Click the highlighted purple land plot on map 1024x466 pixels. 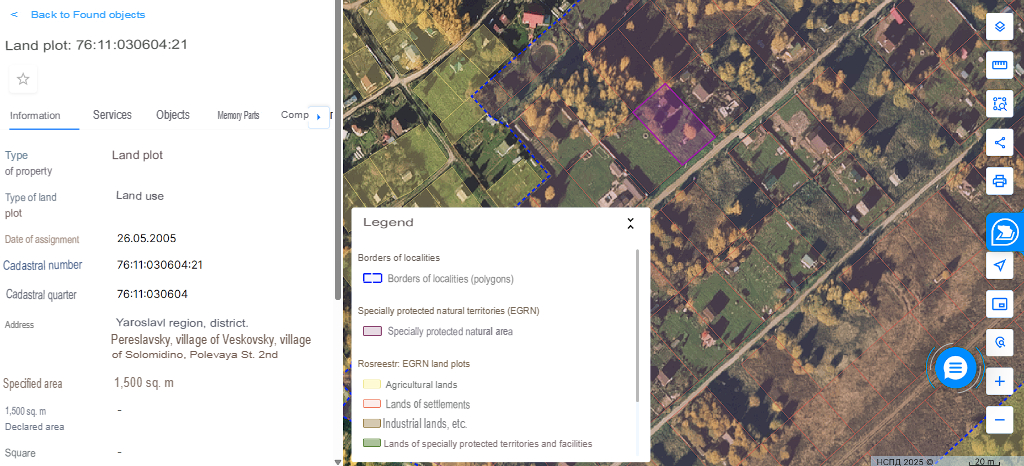[x=673, y=124]
